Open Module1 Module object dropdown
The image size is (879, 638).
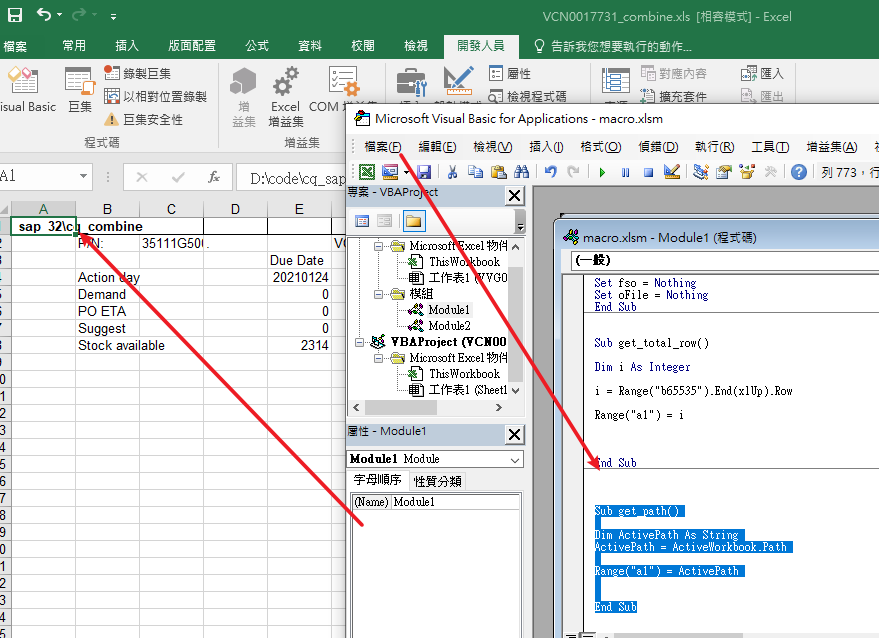point(515,460)
